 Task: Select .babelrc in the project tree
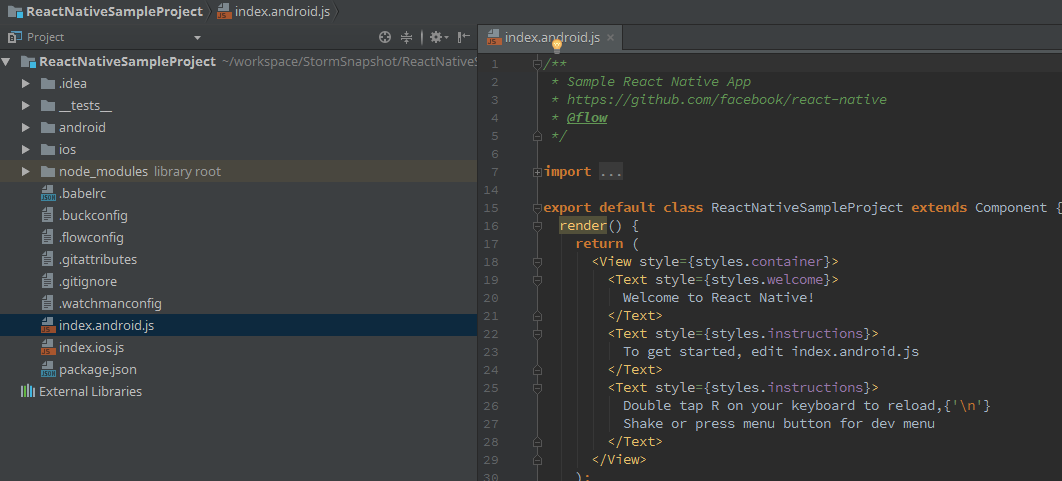point(83,194)
